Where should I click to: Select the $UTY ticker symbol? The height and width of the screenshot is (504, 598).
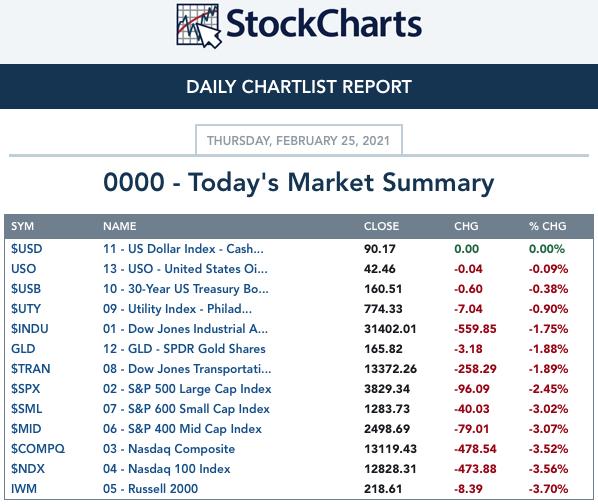click(26, 309)
